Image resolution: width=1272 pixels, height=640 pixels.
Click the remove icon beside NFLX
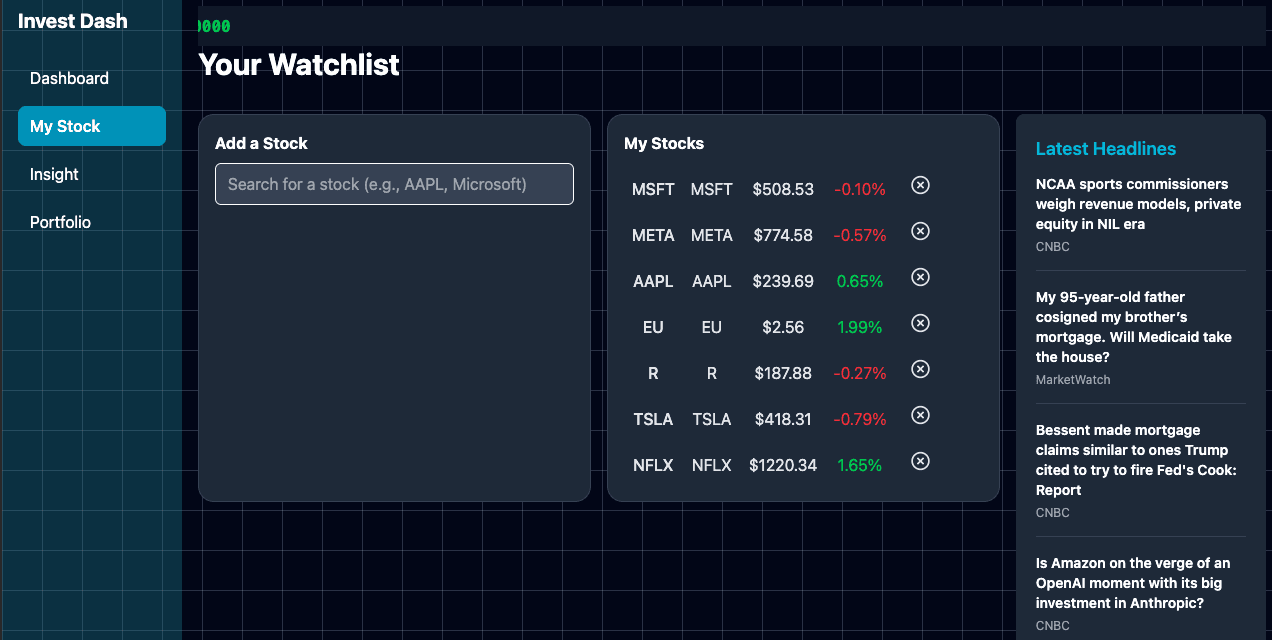coord(921,461)
